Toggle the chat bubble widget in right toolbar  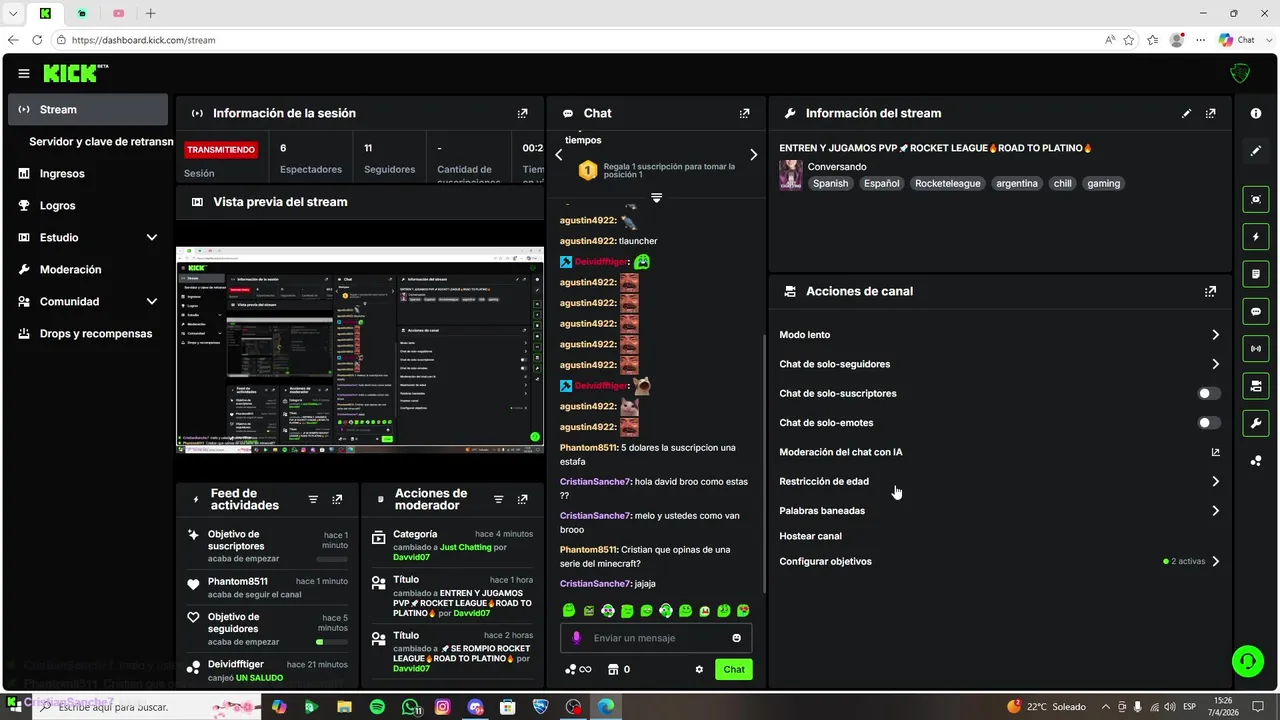[x=1256, y=311]
